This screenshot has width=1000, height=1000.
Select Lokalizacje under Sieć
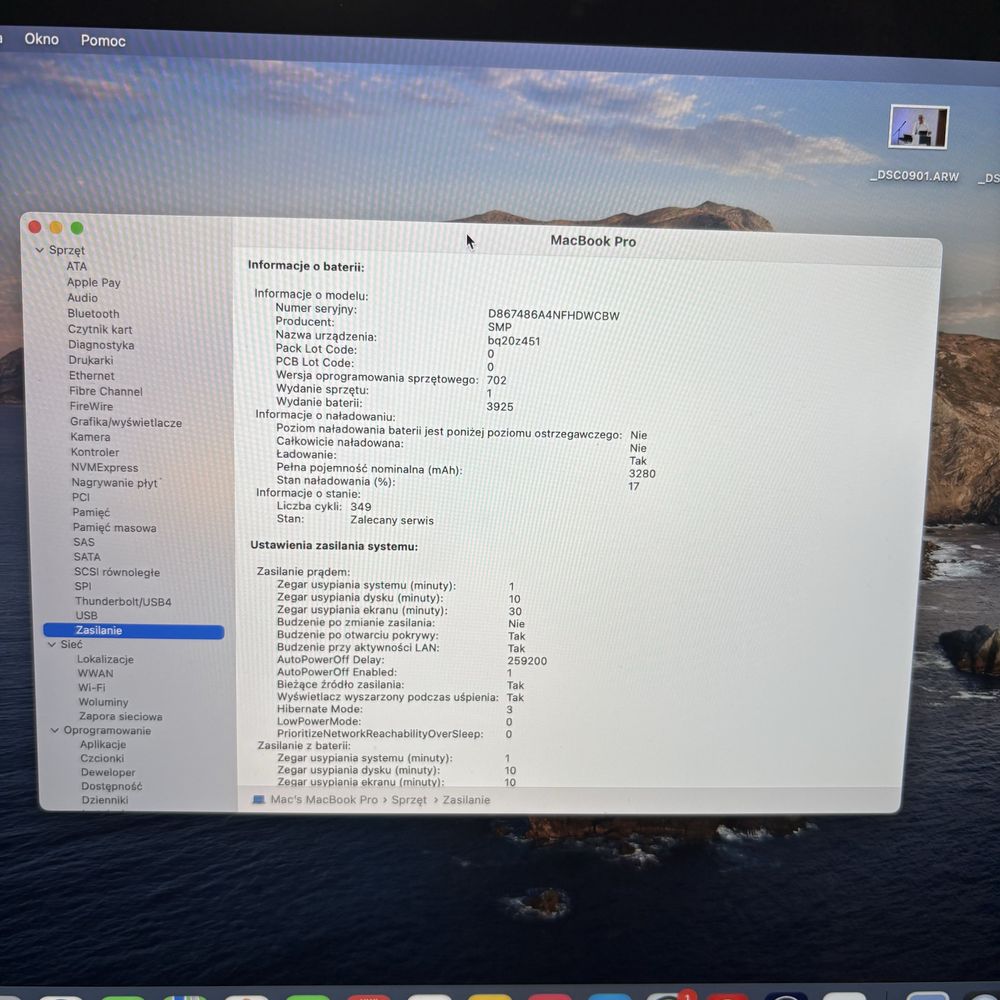pyautogui.click(x=105, y=659)
